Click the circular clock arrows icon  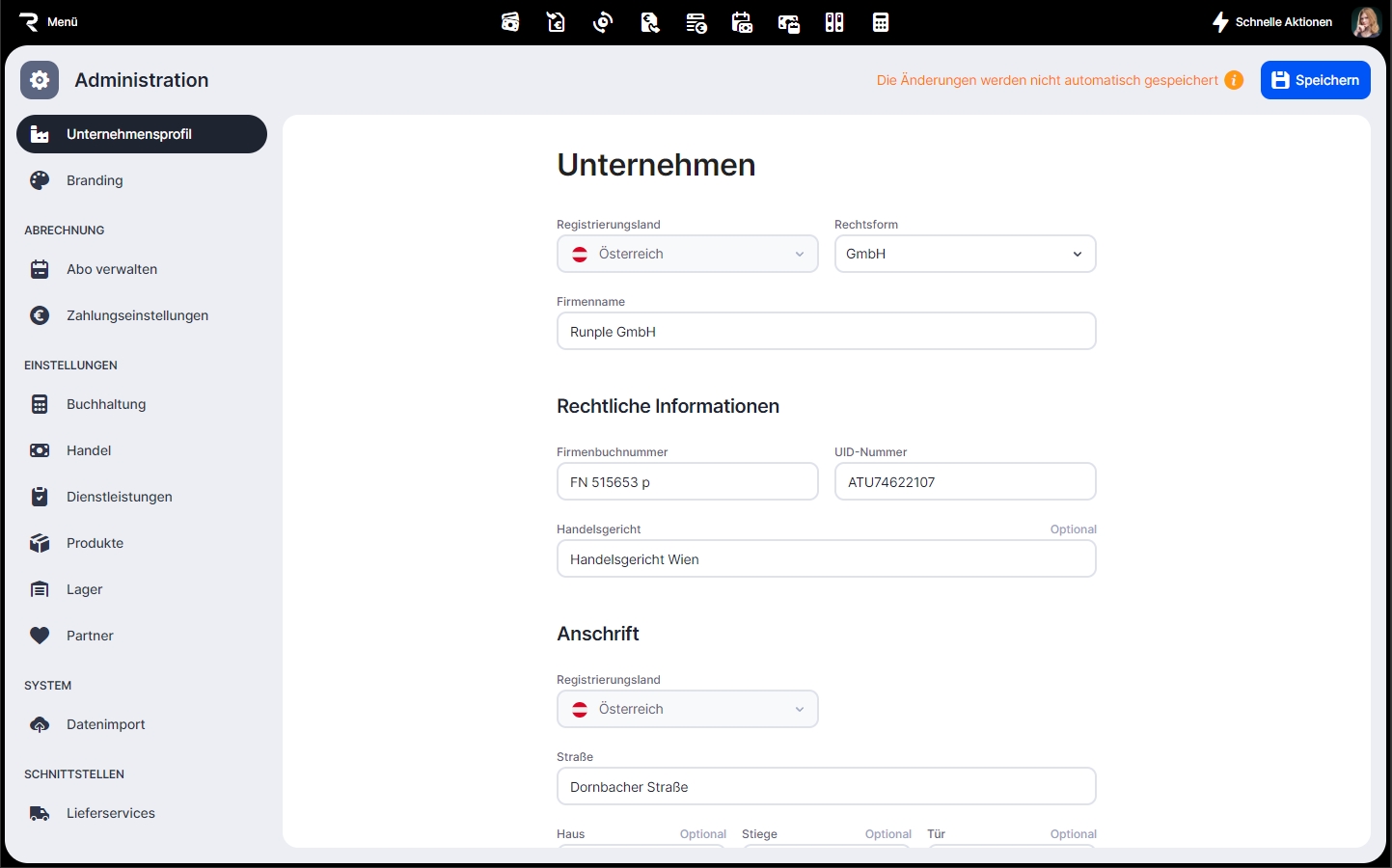(x=603, y=22)
